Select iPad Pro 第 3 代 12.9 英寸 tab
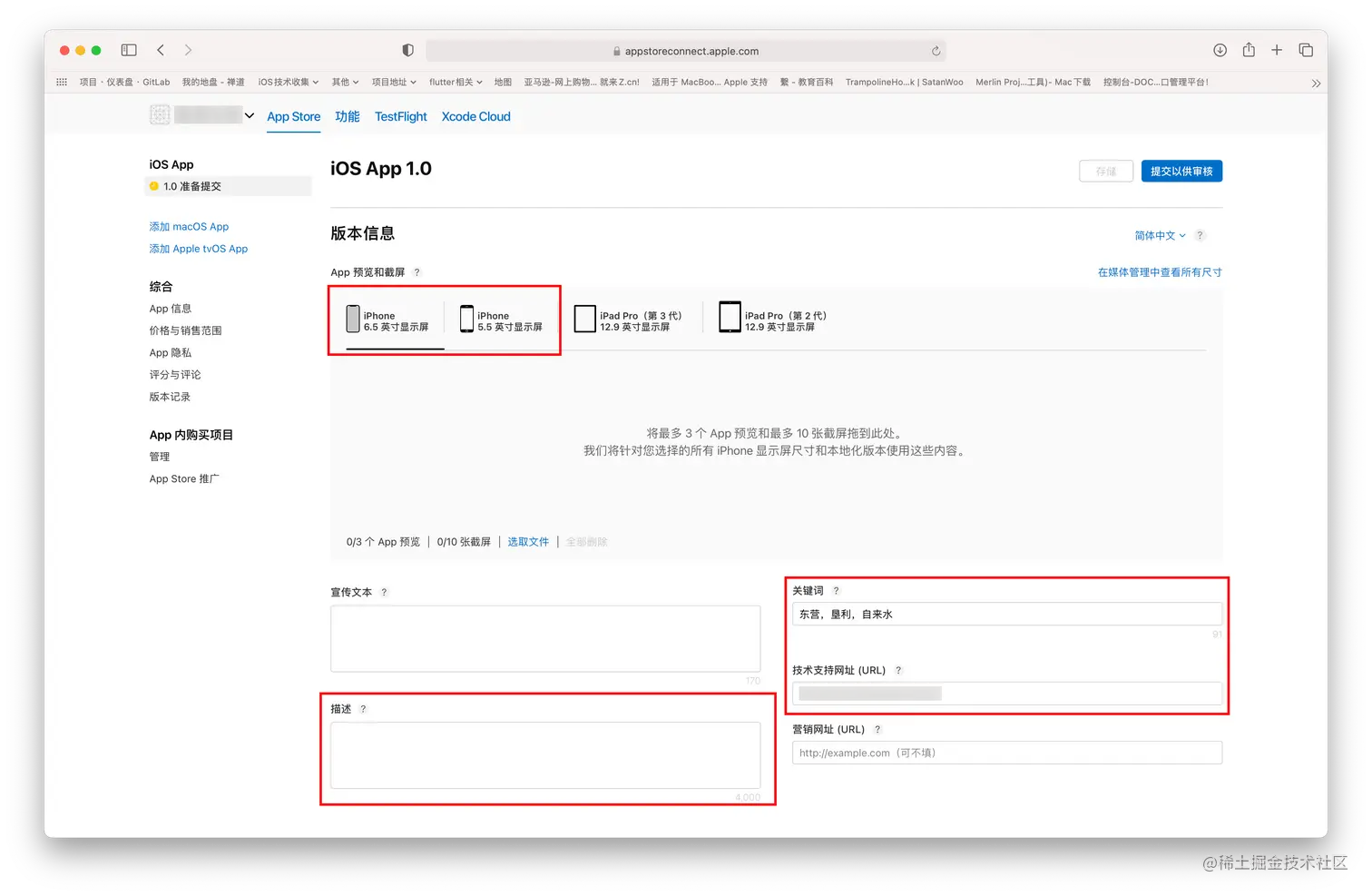The image size is (1372, 896). (628, 320)
